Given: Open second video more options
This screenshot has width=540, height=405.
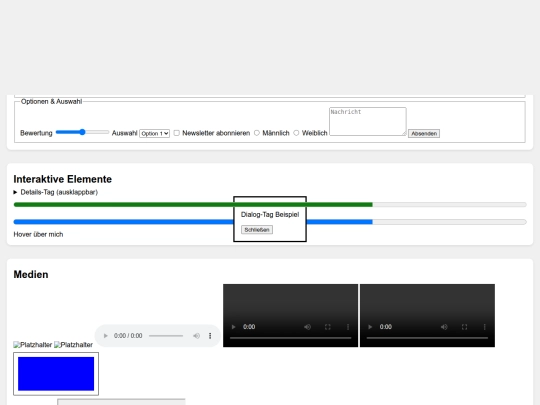Looking at the screenshot, I should coord(485,327).
